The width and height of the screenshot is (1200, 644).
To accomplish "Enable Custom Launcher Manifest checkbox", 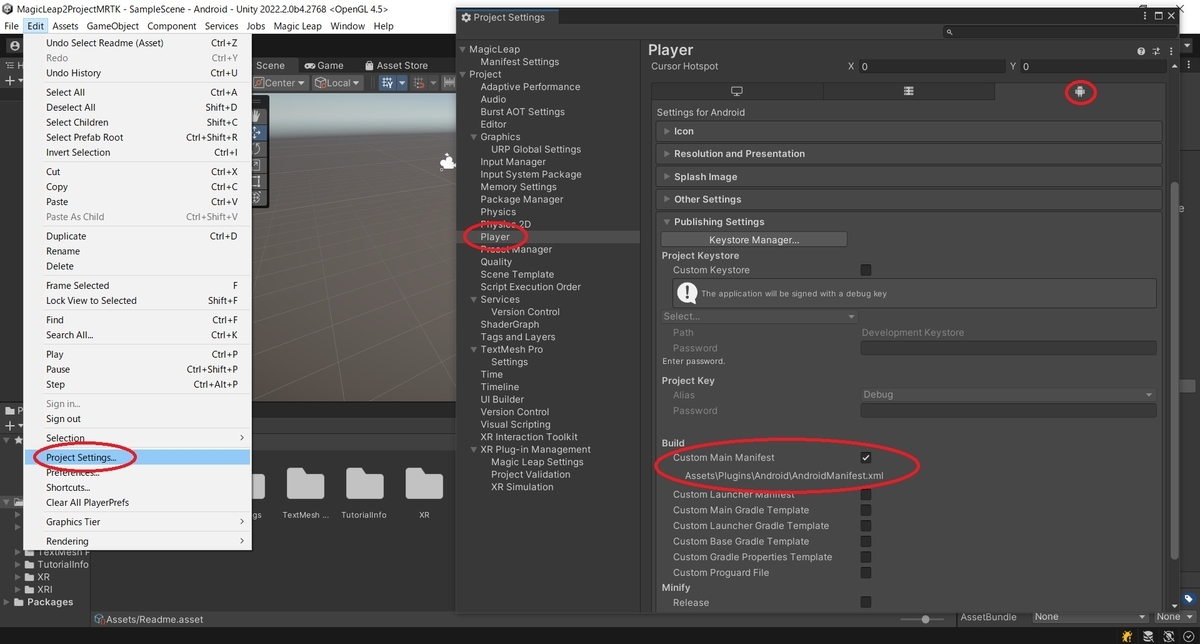I will point(866,494).
